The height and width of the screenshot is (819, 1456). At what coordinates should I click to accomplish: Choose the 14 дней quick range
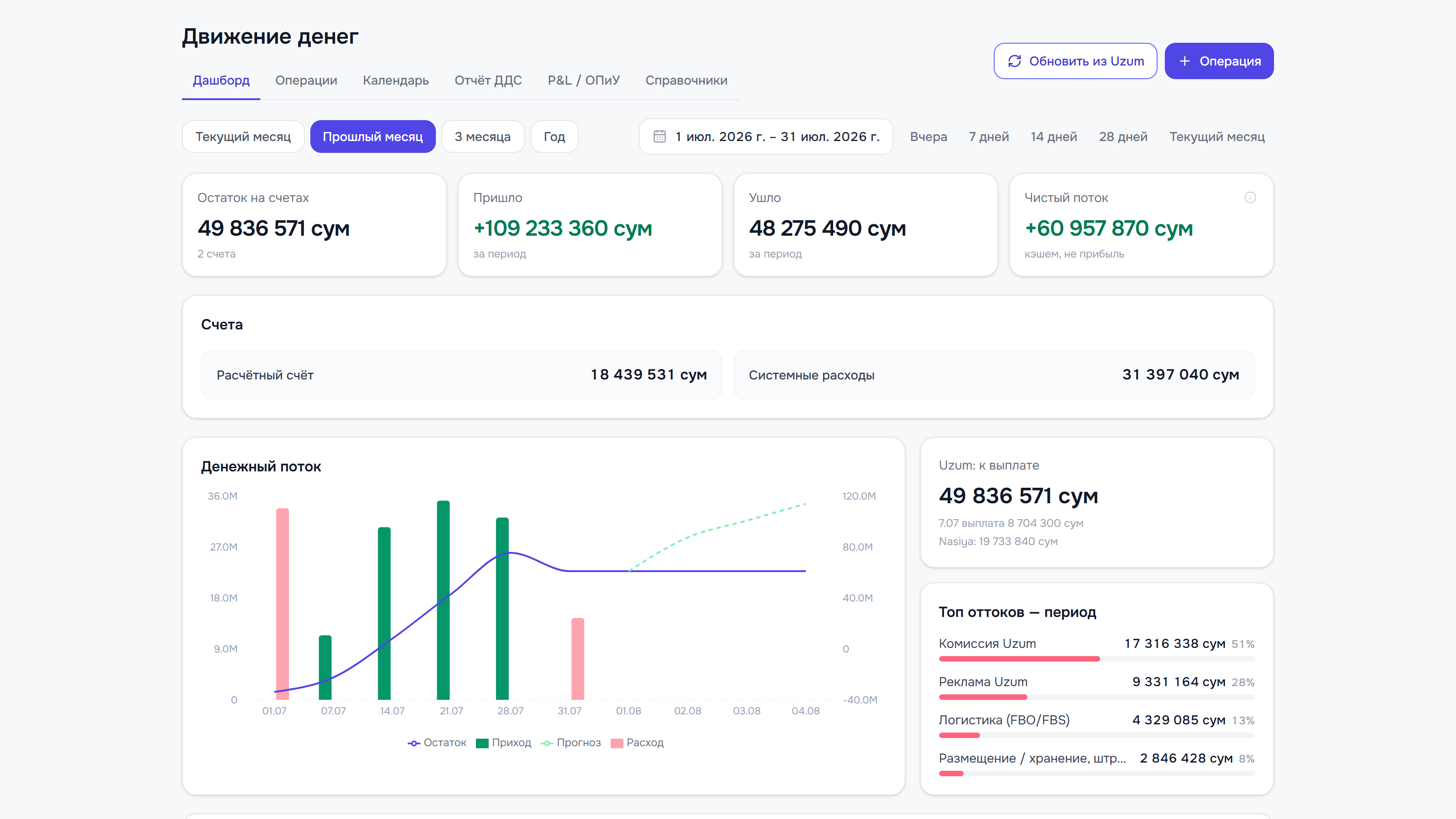pos(1054,137)
